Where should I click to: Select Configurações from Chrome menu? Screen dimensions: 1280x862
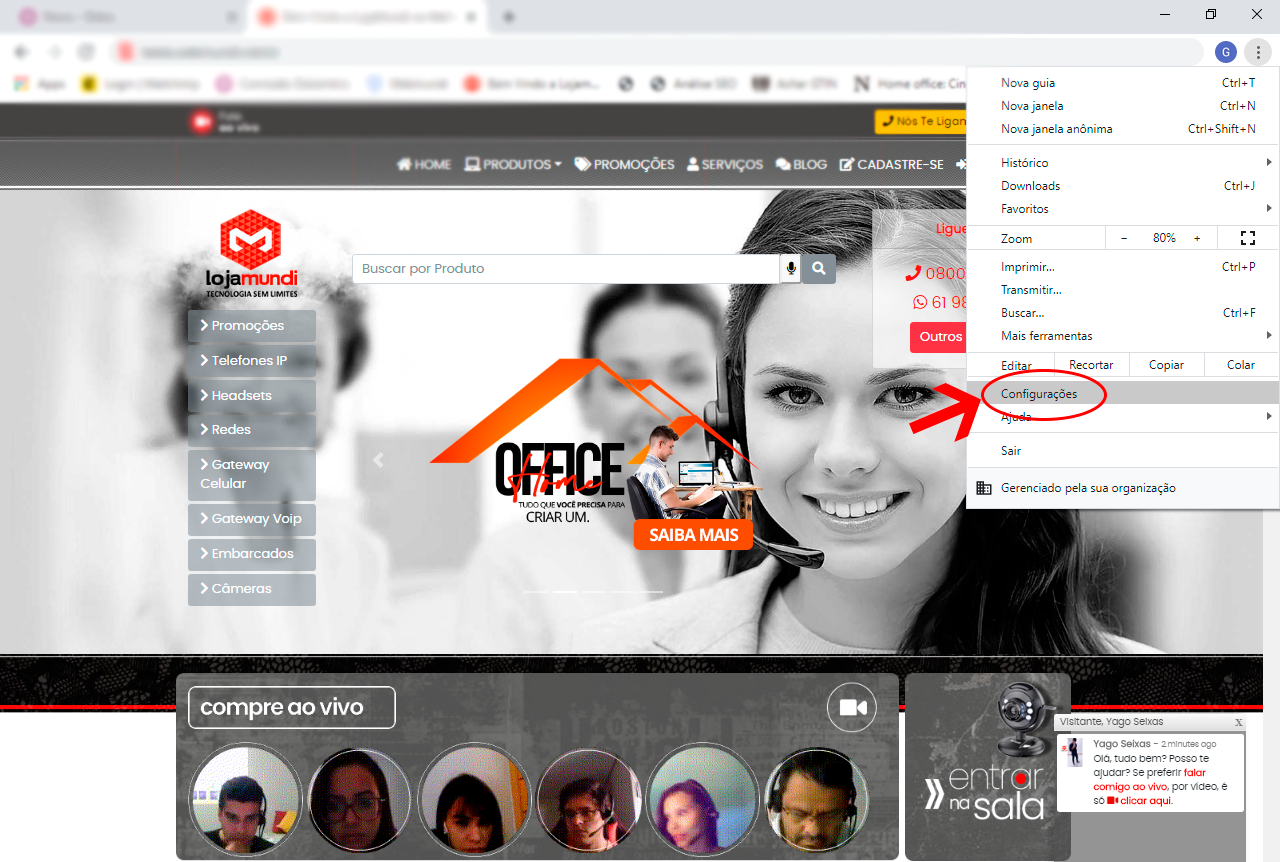coord(1040,394)
